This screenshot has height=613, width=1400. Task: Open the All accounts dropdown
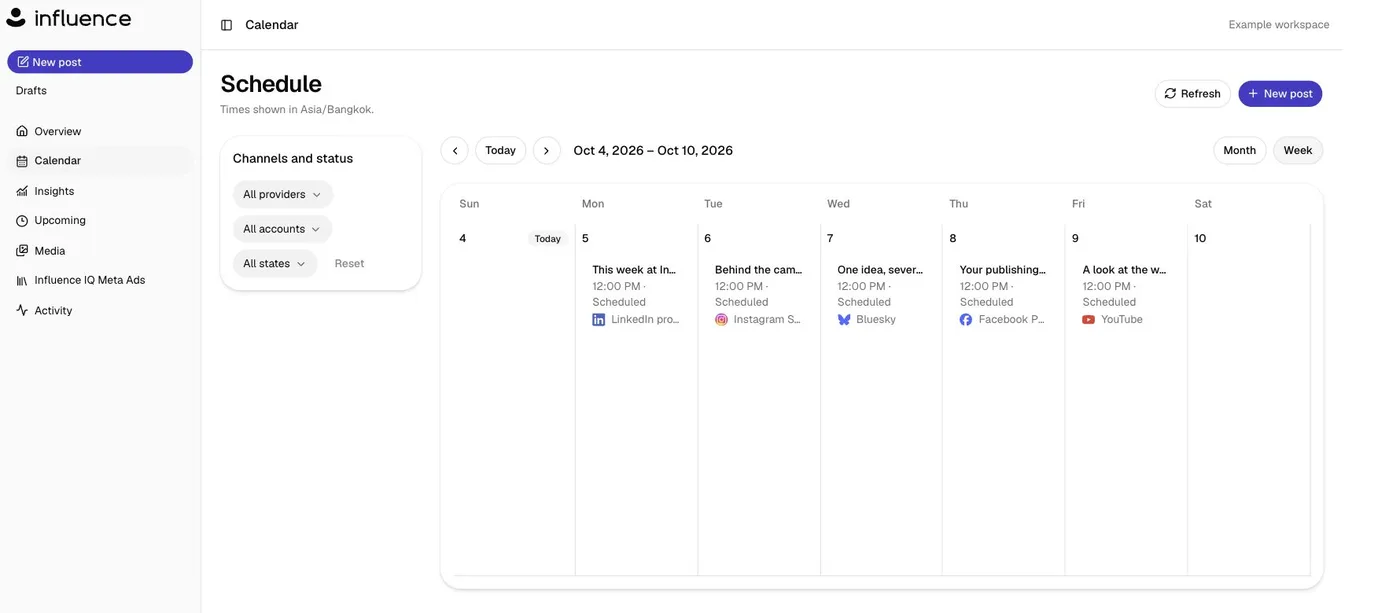[282, 229]
